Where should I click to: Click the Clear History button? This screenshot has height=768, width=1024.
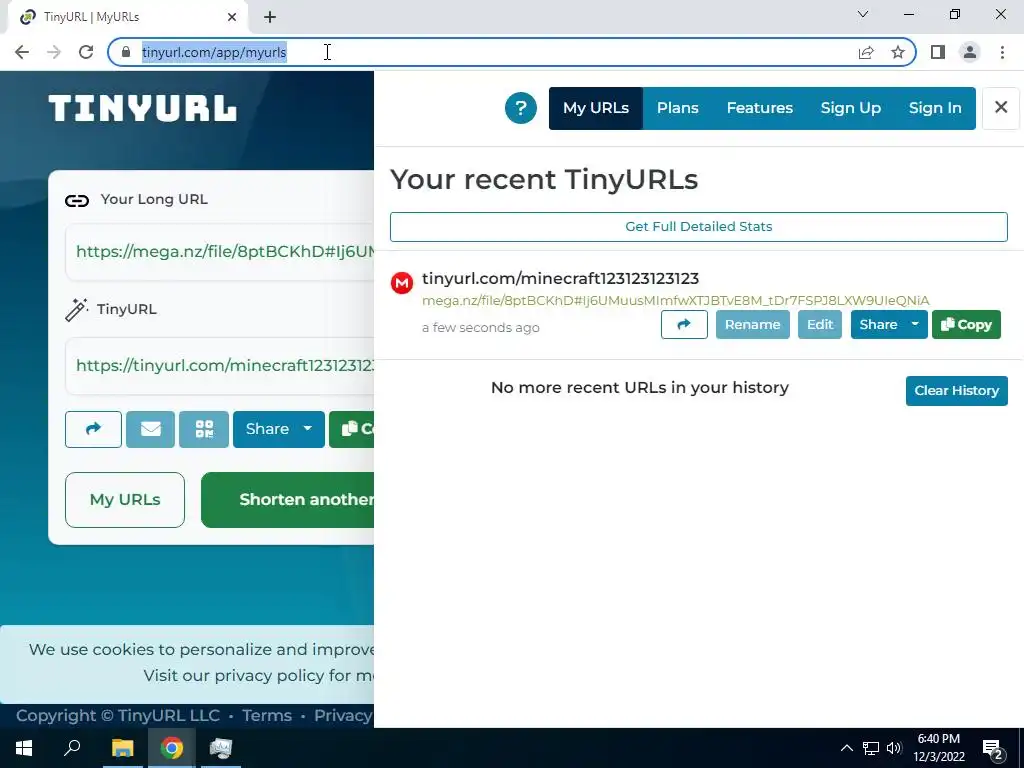(956, 391)
